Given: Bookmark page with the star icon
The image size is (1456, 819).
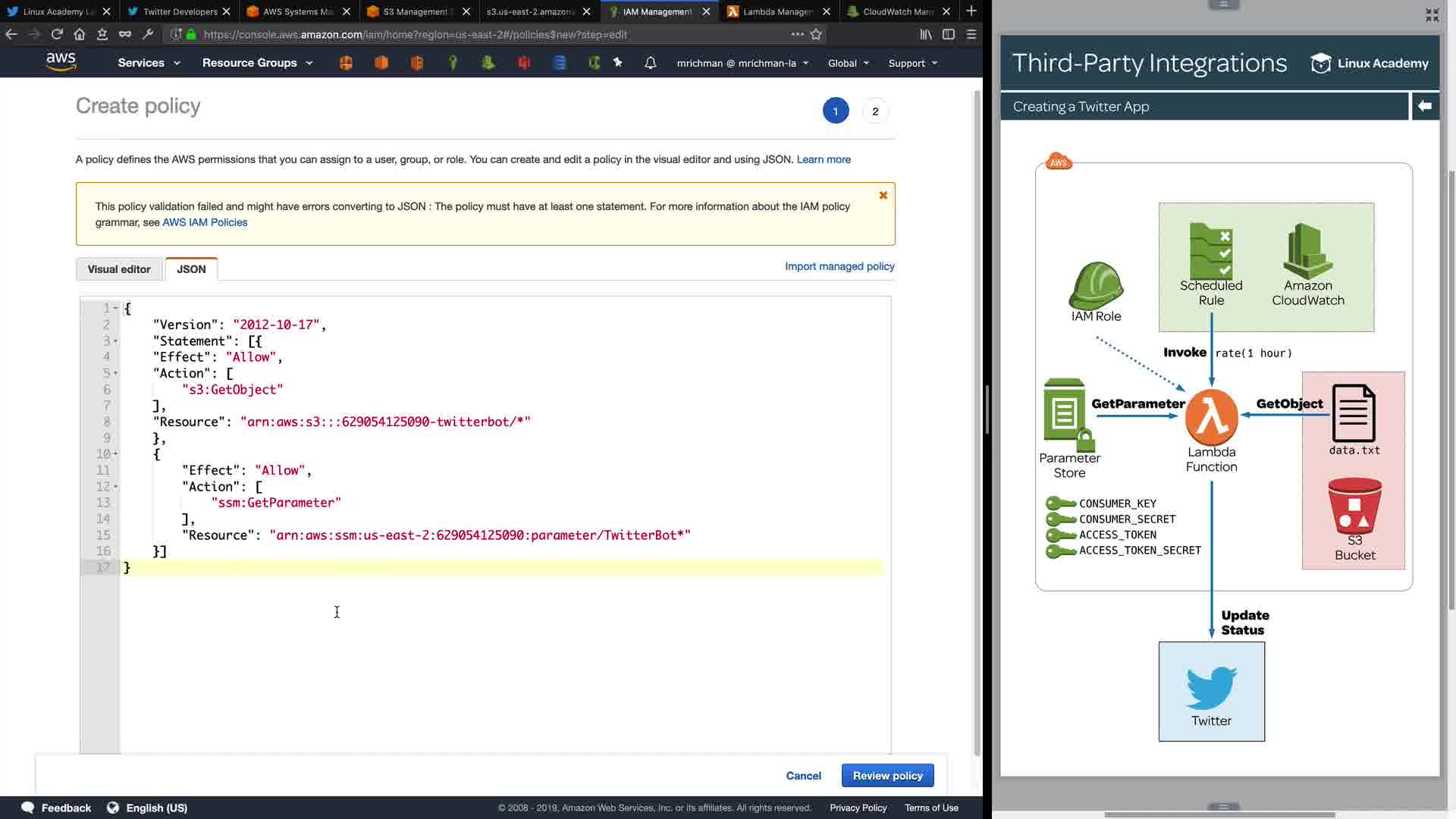Looking at the screenshot, I should [x=816, y=34].
